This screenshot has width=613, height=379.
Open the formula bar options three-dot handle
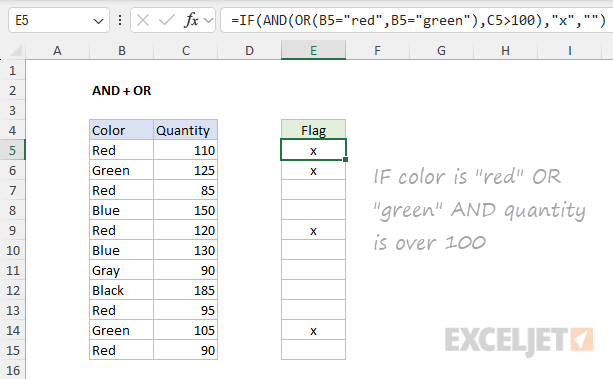(x=120, y=20)
